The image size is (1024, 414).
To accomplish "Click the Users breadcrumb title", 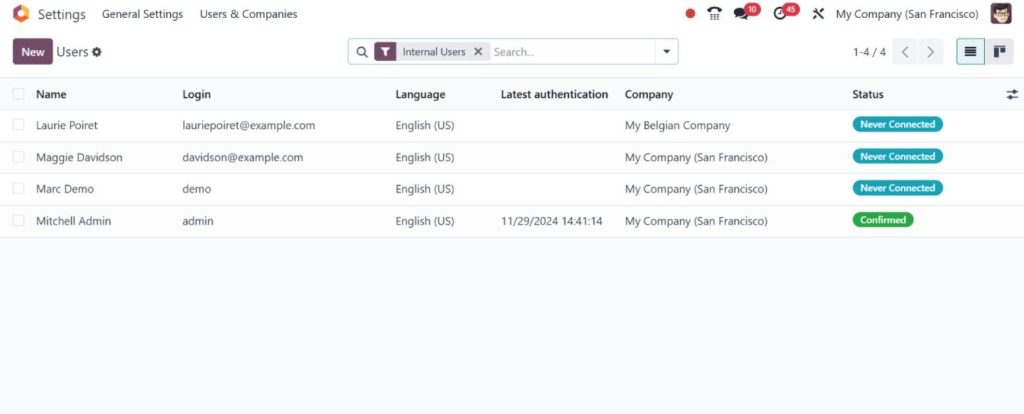I will click(72, 52).
